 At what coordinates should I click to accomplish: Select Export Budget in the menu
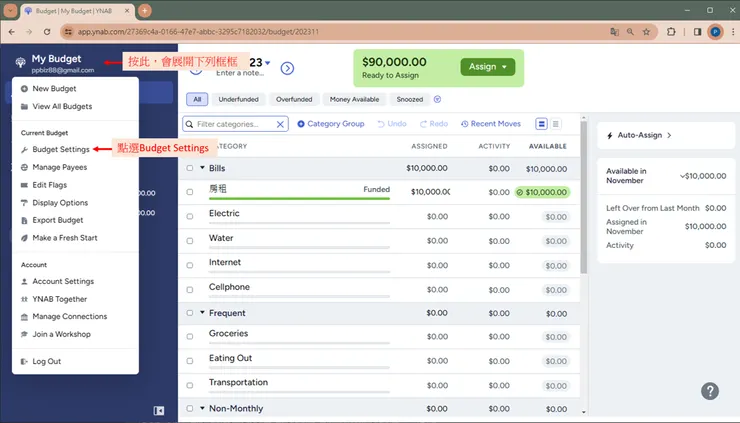pyautogui.click(x=58, y=220)
